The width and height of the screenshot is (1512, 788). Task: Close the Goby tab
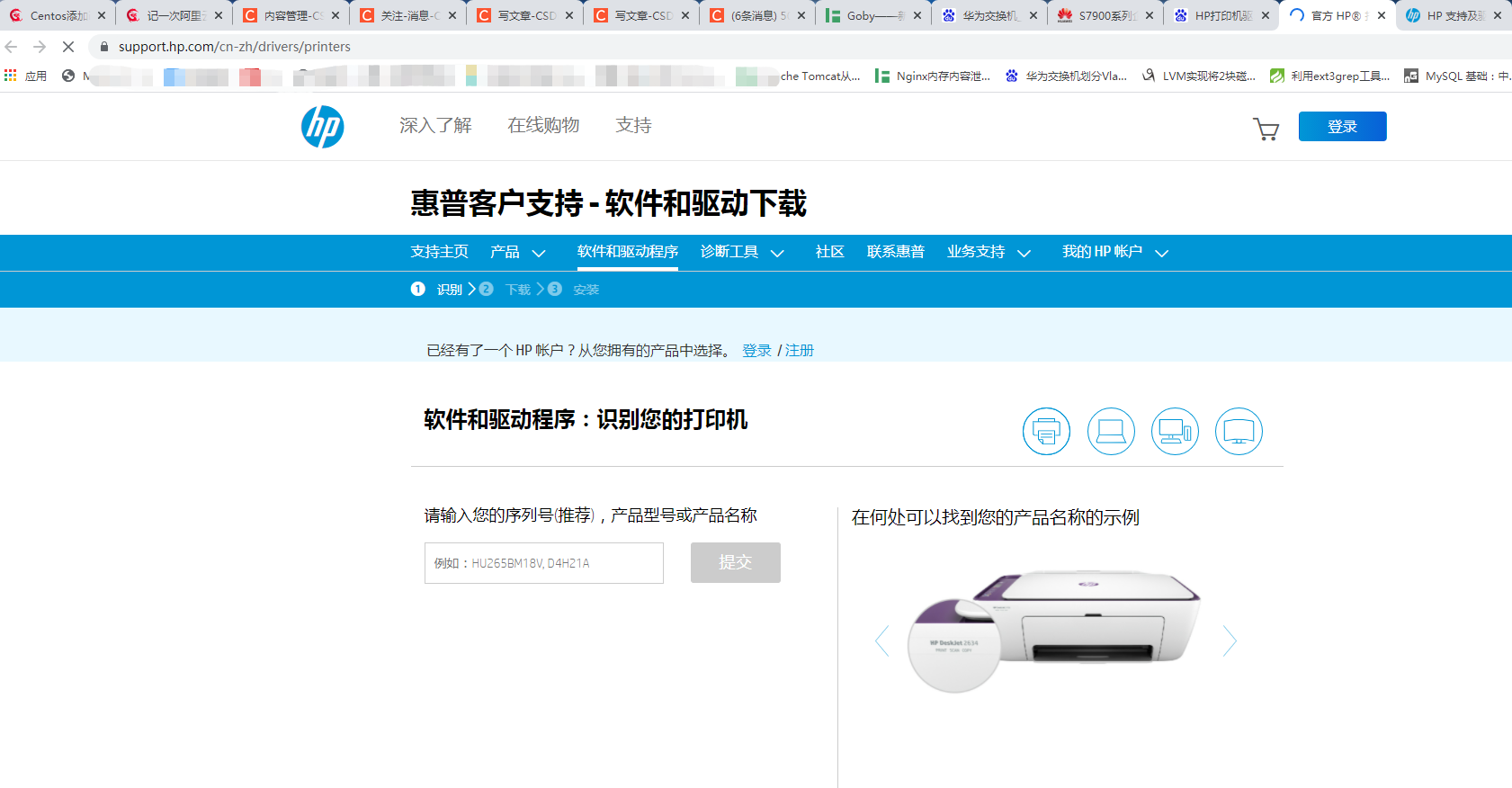917,15
